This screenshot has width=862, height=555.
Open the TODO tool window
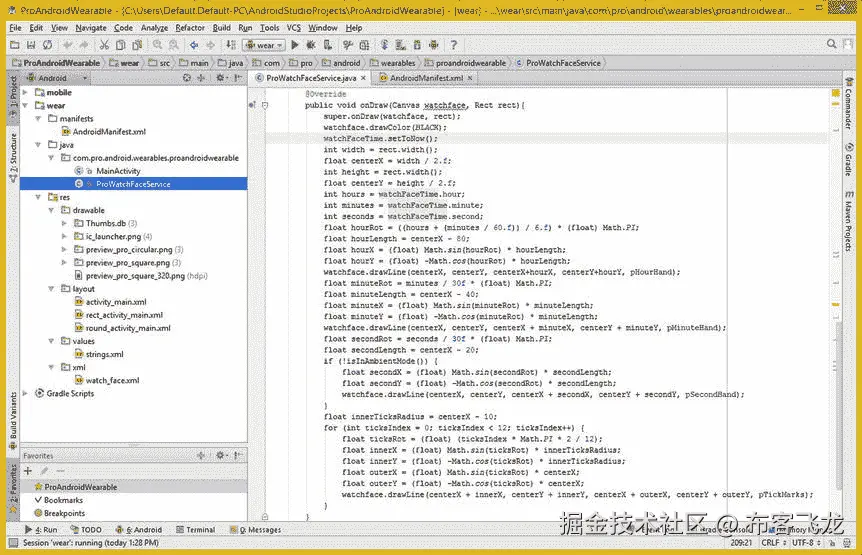point(86,530)
